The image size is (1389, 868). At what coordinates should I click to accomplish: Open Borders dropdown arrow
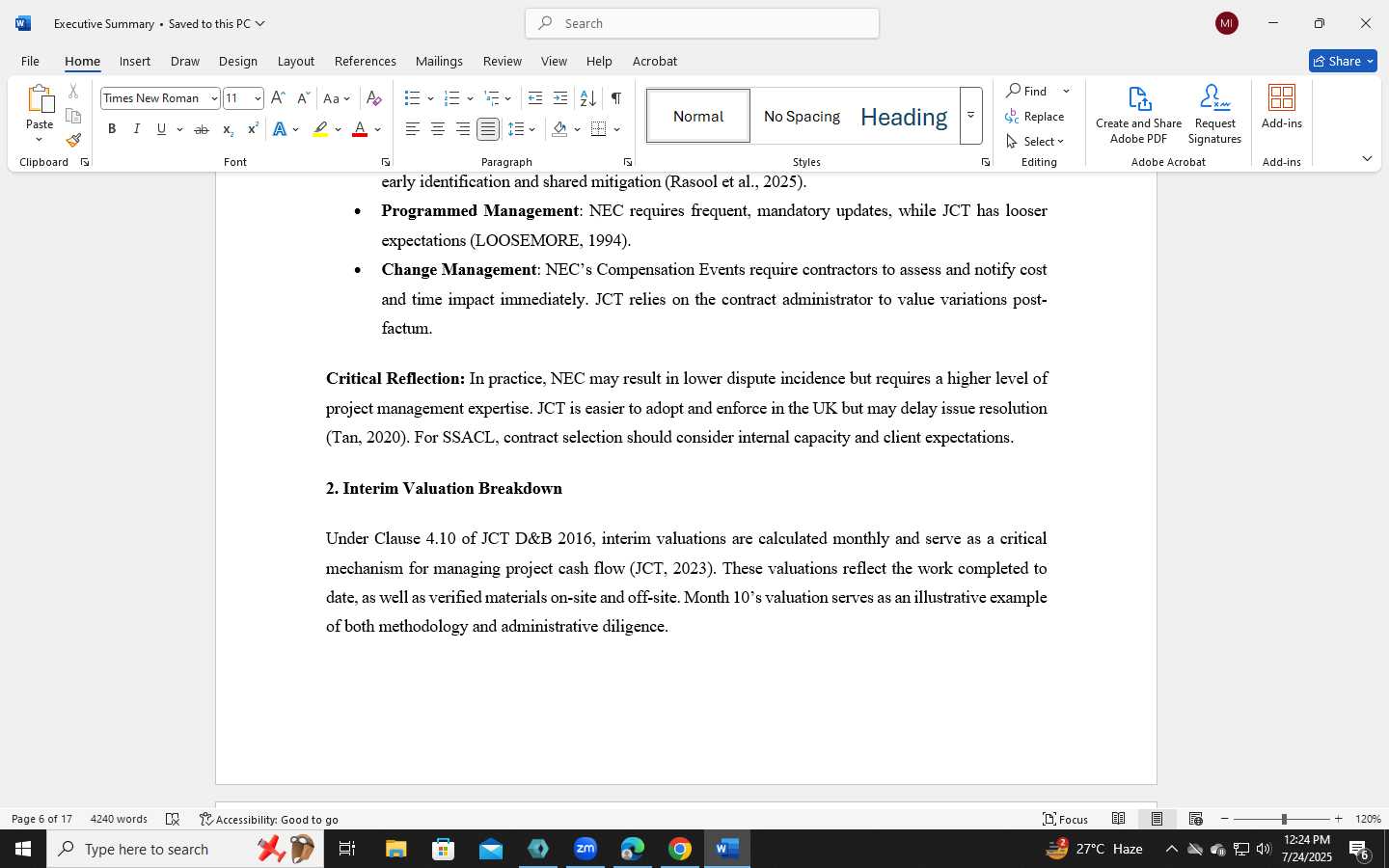617,129
